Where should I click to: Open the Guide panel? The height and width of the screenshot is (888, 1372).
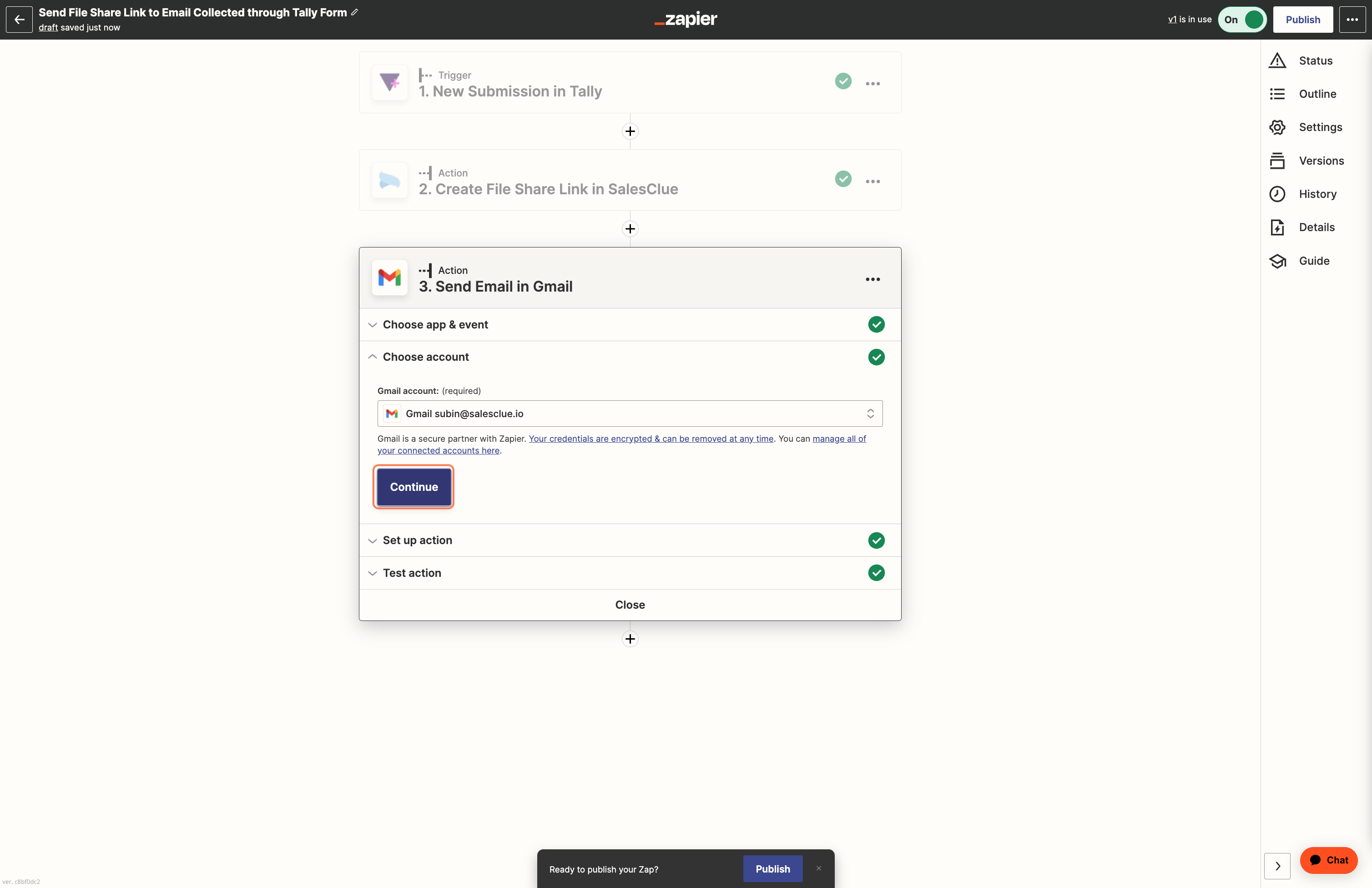(x=1299, y=261)
